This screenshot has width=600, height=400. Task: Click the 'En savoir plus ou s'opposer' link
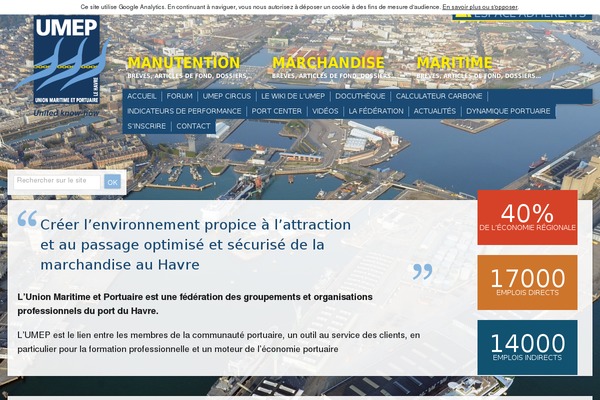480,7
